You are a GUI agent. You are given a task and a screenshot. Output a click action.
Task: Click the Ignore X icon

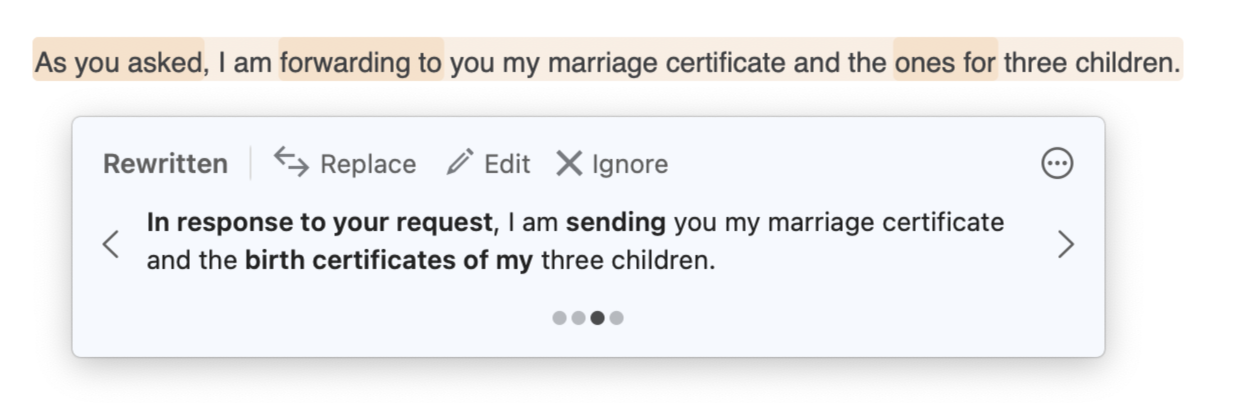(569, 163)
